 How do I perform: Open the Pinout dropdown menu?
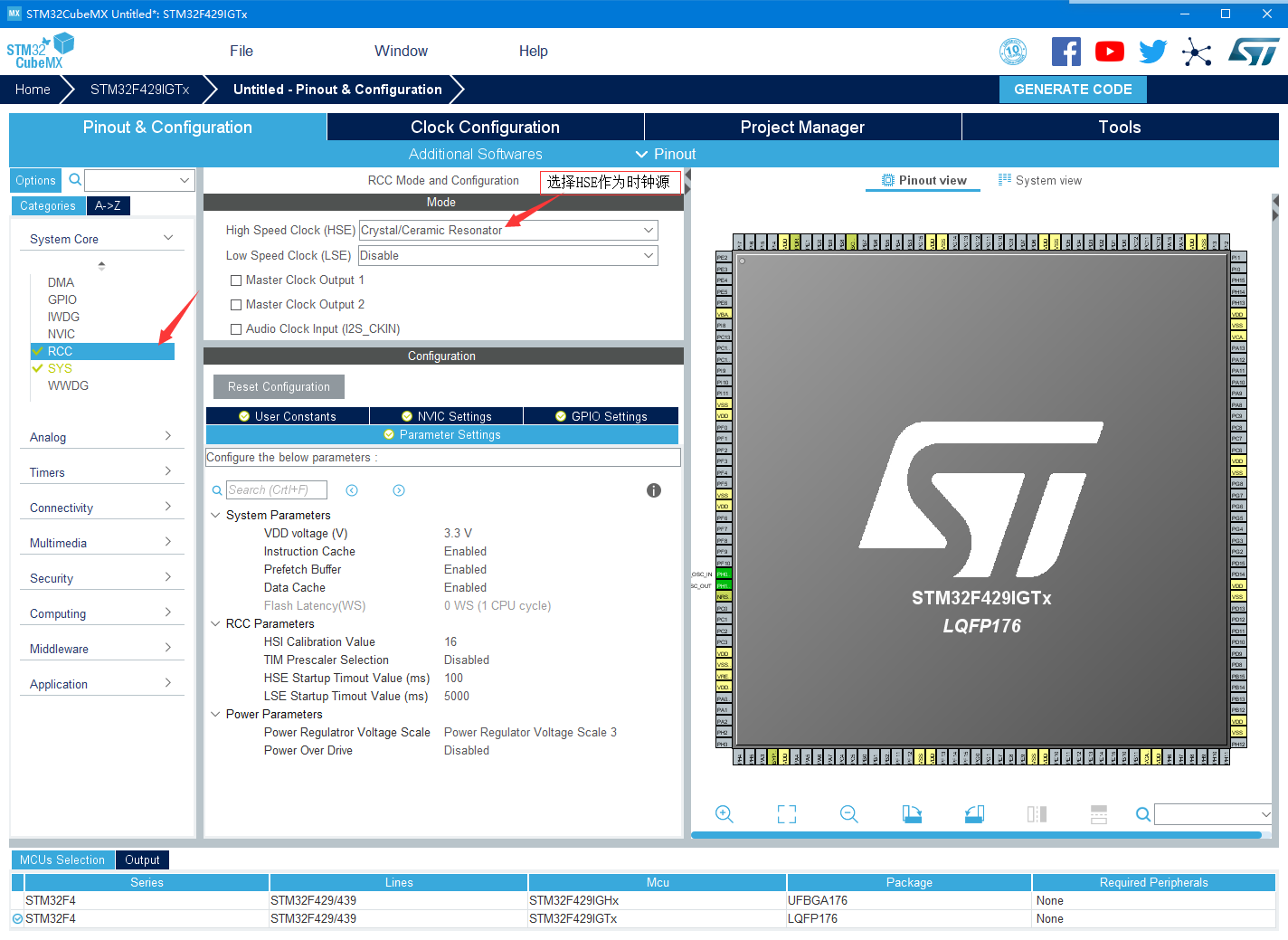click(x=666, y=154)
